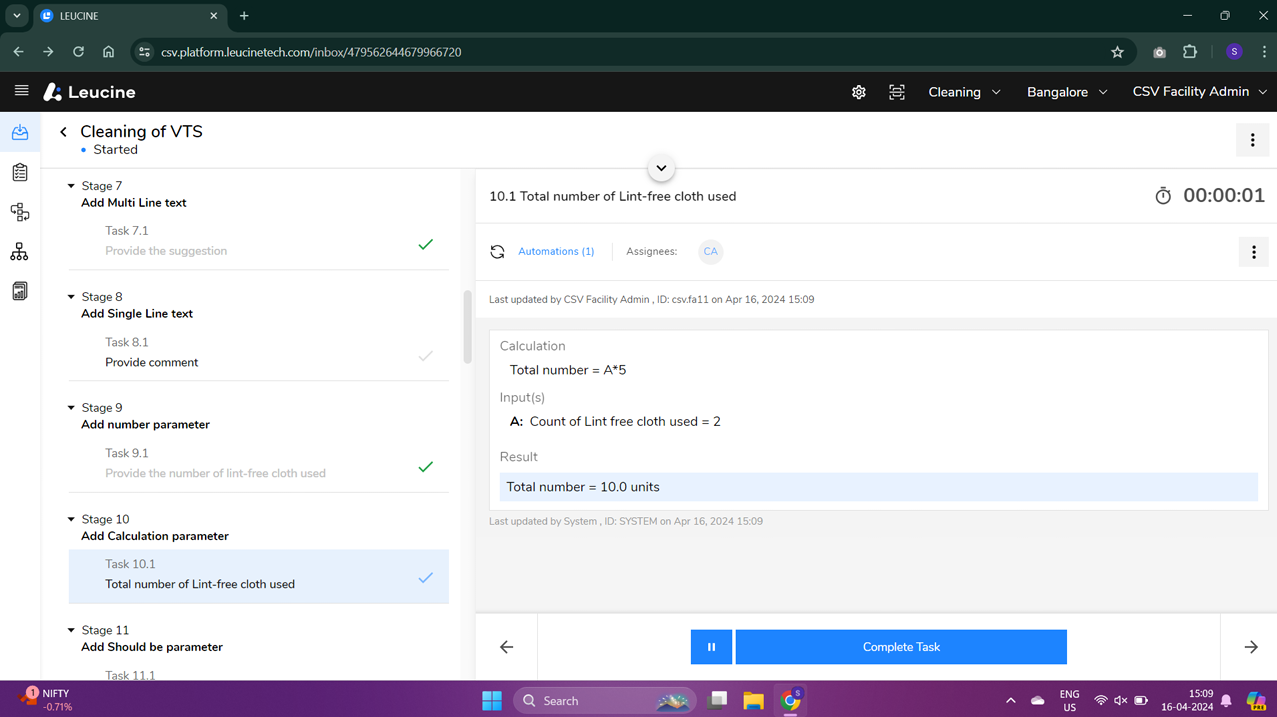Screen dimensions: 1277x717
Task: Open the settings gear icon
Action: click(858, 92)
